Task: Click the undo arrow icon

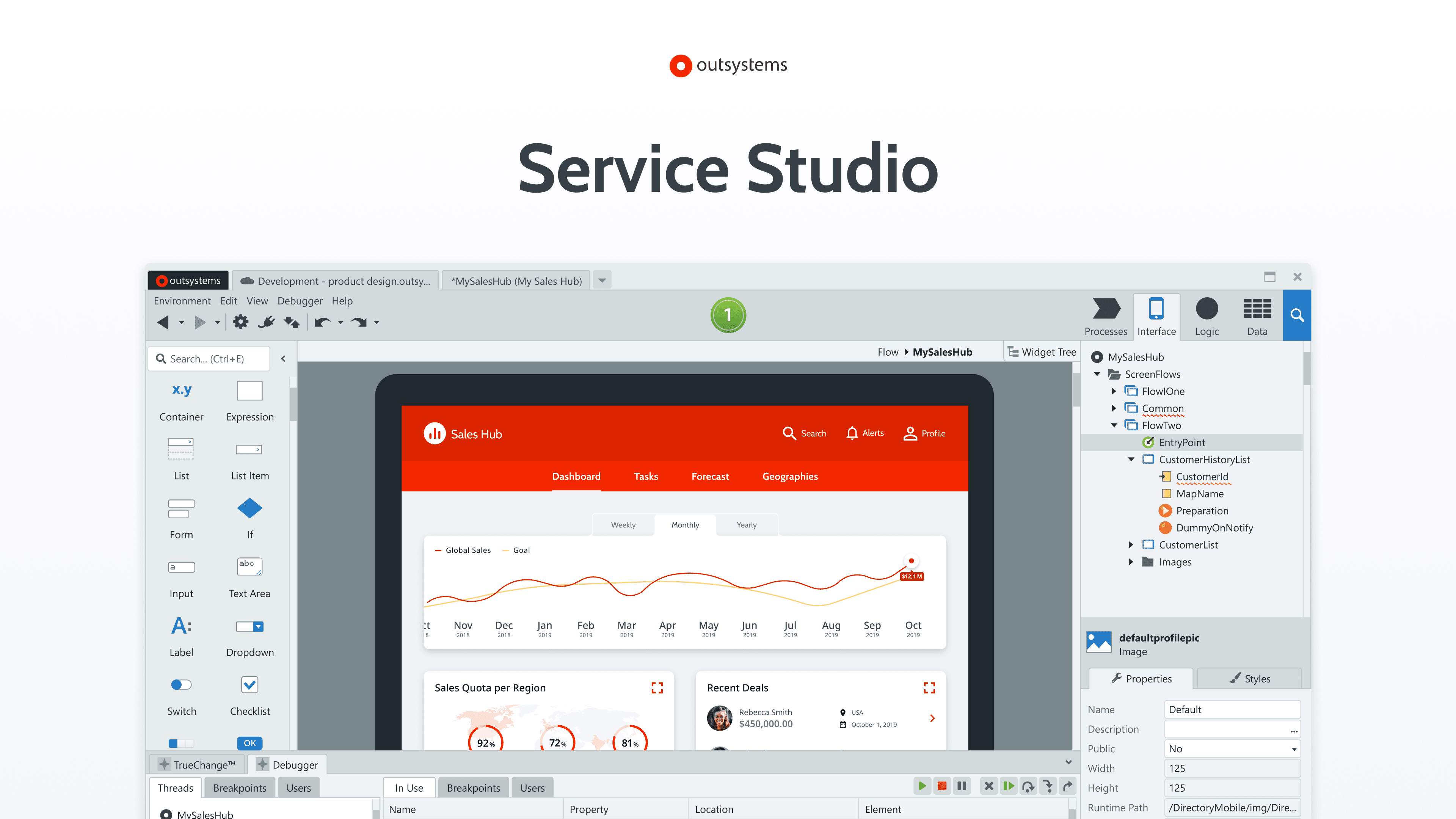Action: [323, 322]
